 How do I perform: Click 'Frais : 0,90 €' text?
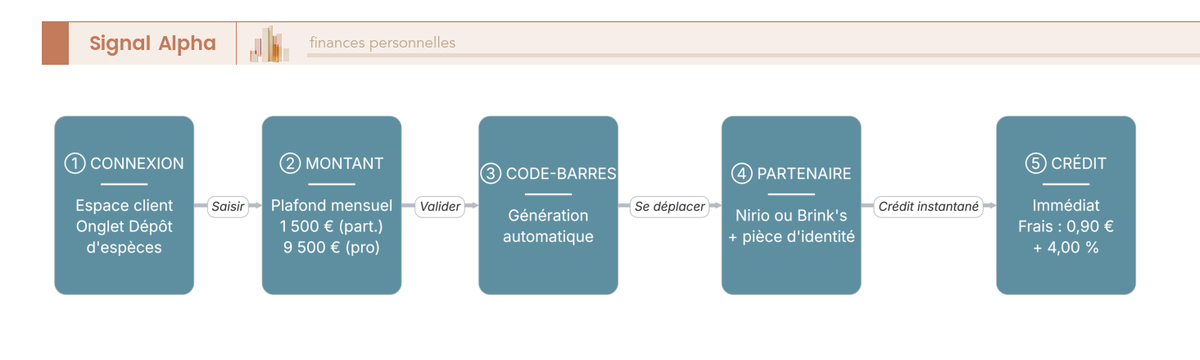coord(1066,226)
